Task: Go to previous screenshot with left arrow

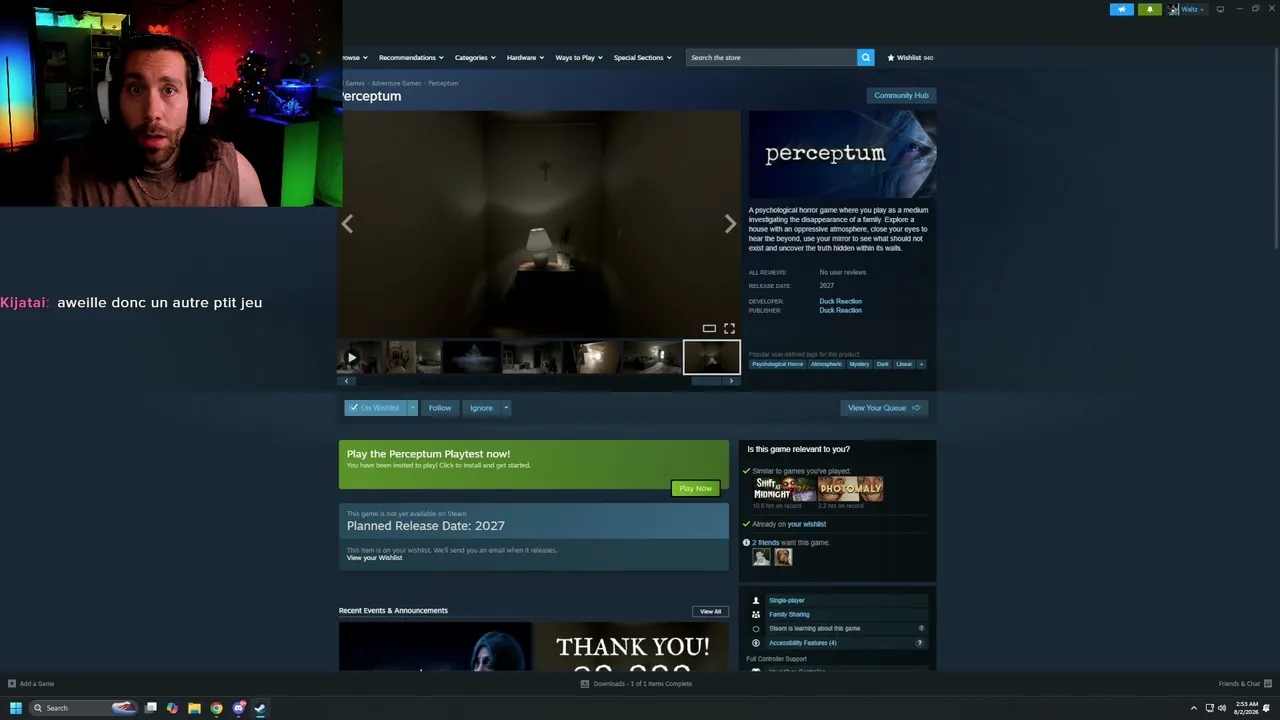Action: (347, 224)
